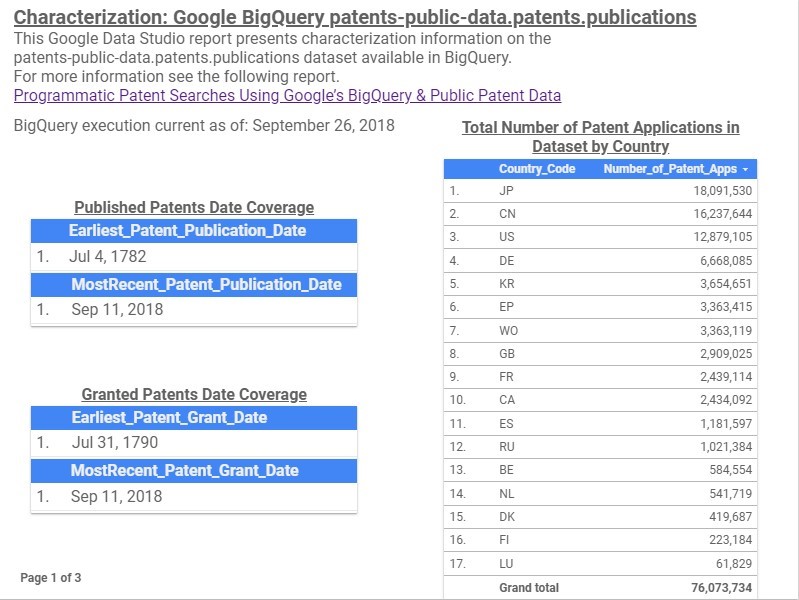Screen dimensions: 799x600
Task: Click the JP country code cell
Action: click(507, 191)
